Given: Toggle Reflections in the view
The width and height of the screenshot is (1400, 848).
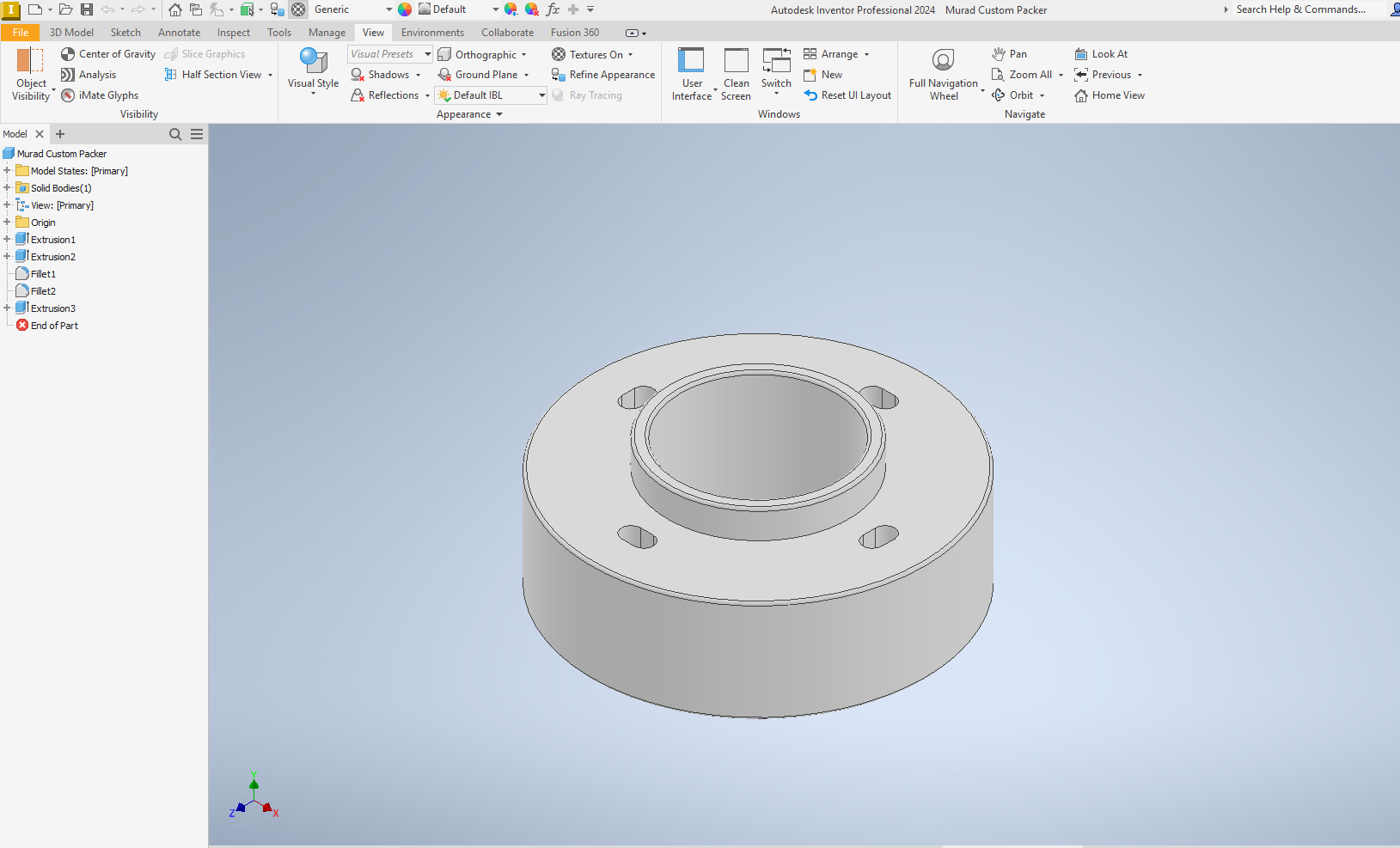Looking at the screenshot, I should 385,95.
